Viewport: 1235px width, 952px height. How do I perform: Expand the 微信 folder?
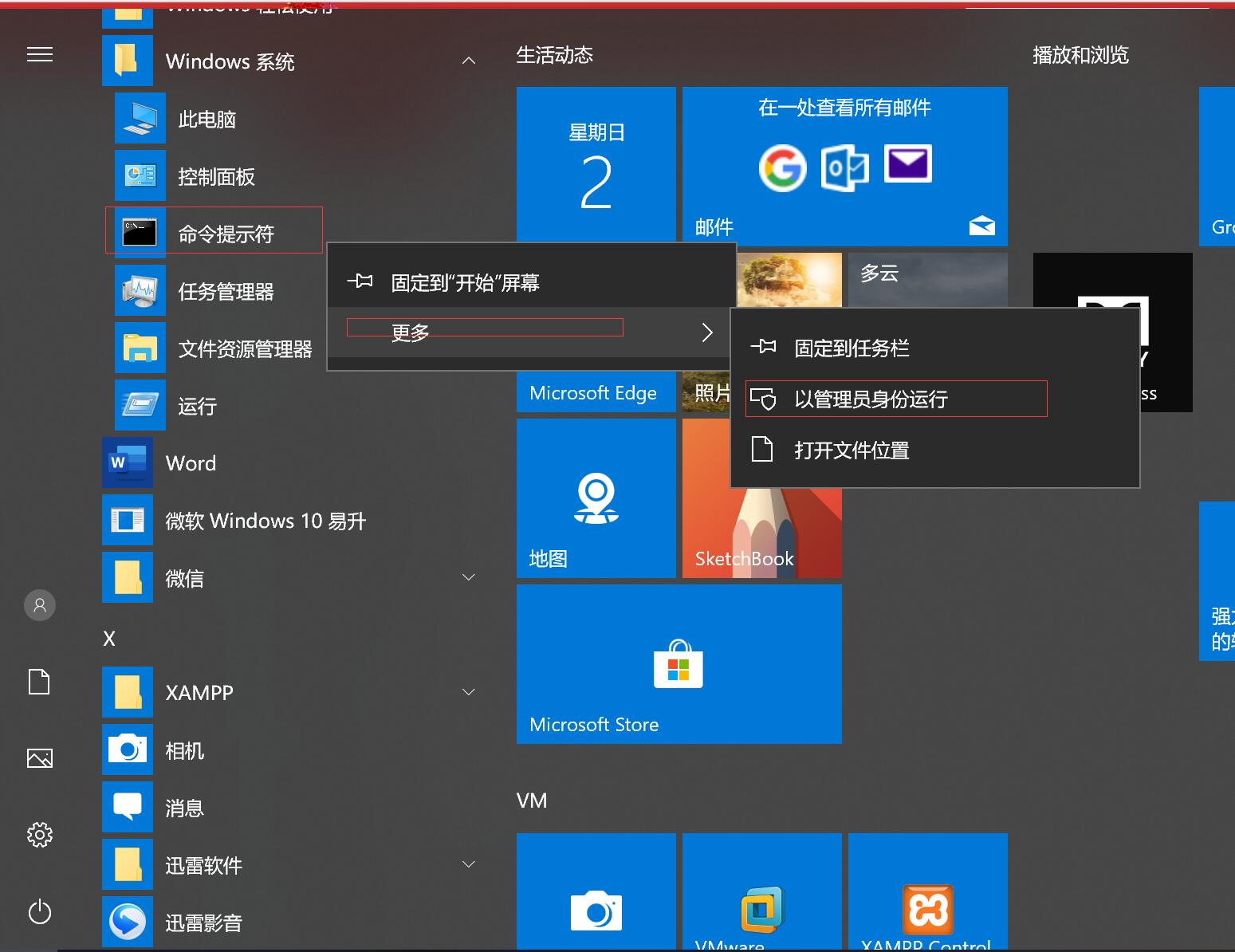pos(469,577)
